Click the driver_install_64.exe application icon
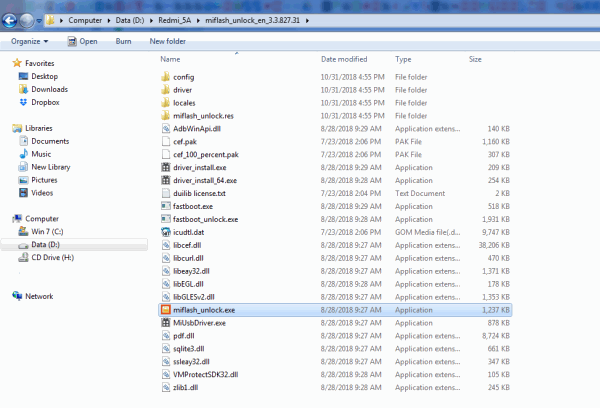The height and width of the screenshot is (408, 600). pos(165,180)
